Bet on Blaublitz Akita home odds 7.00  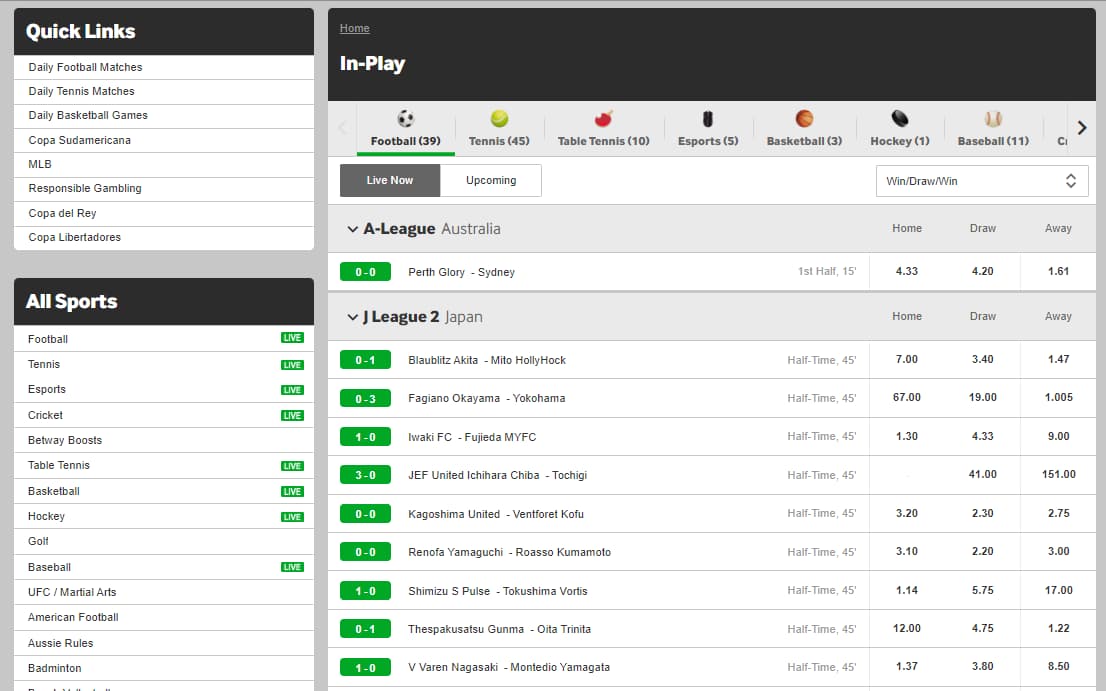(907, 360)
